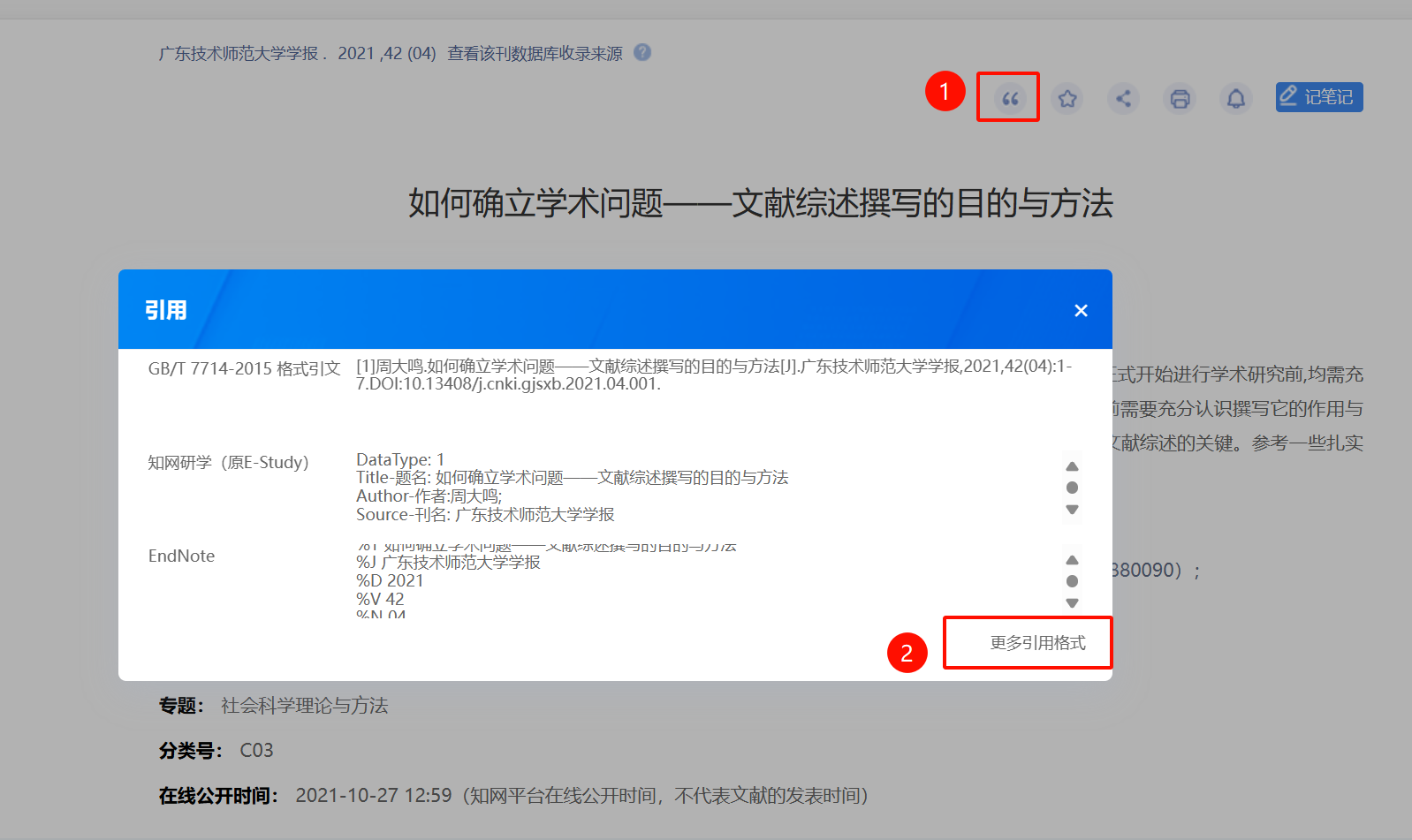Click the printer icon

tap(1180, 98)
